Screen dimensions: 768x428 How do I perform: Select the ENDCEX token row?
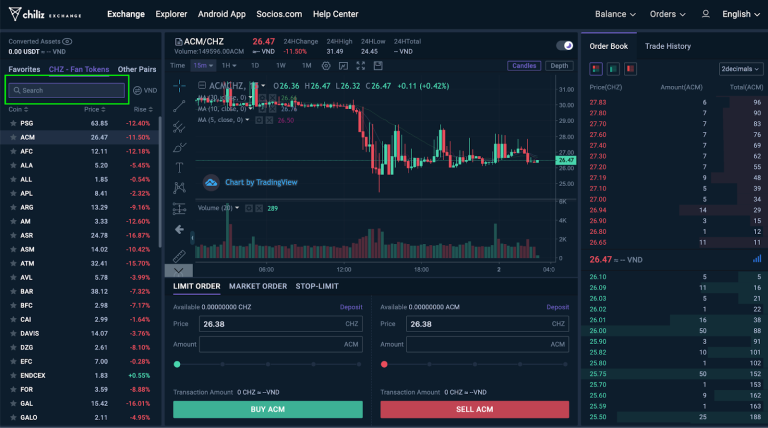[x=79, y=376]
